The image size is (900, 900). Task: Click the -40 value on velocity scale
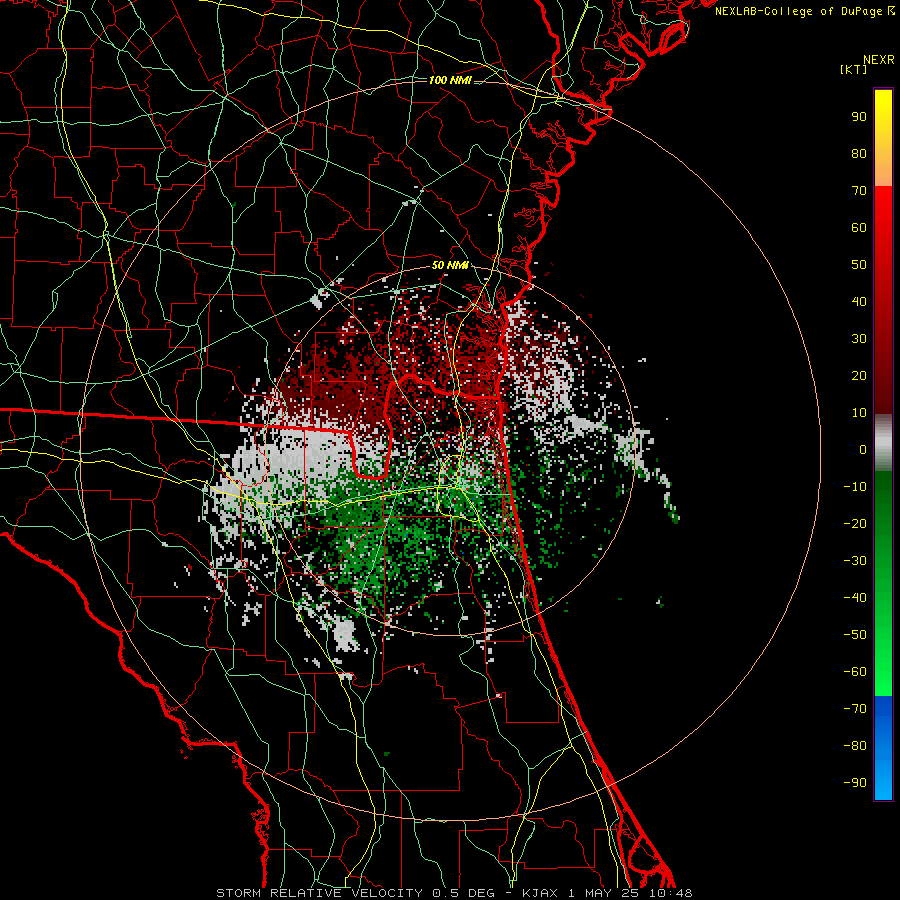(855, 598)
